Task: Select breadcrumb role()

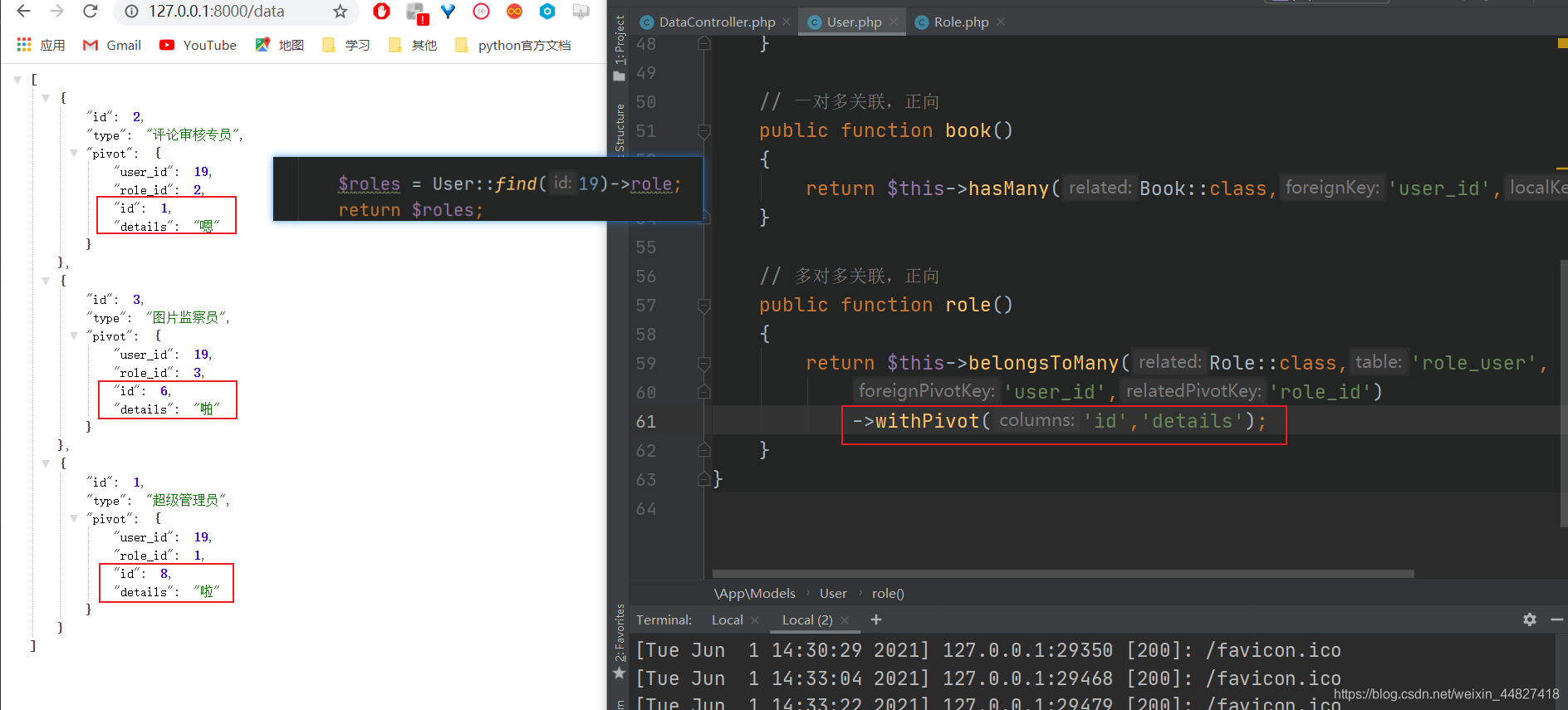Action: pyautogui.click(x=888, y=593)
